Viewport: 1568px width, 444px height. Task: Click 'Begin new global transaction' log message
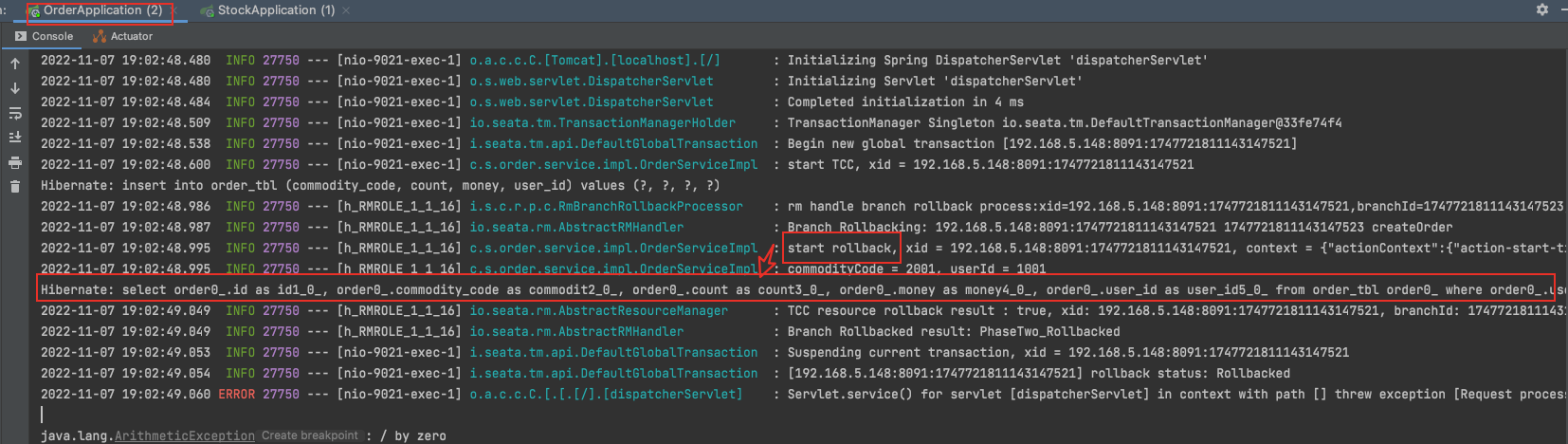click(x=1042, y=143)
